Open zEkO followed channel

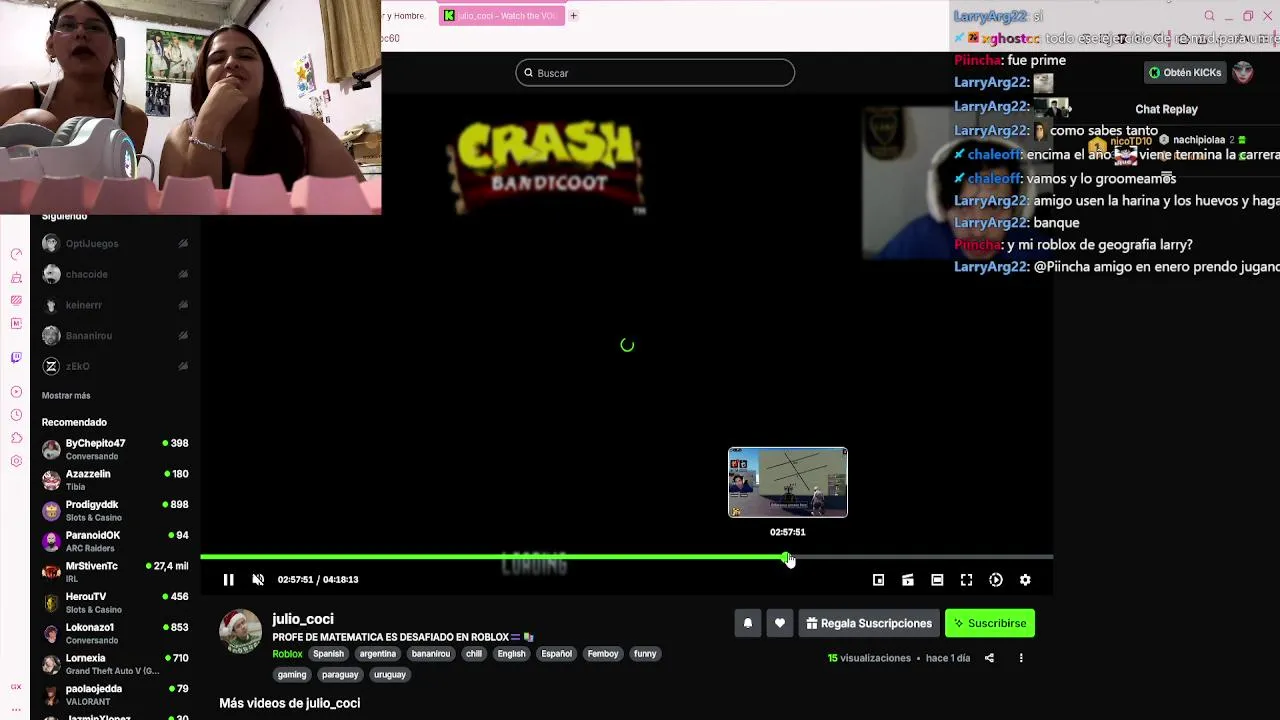[115, 366]
